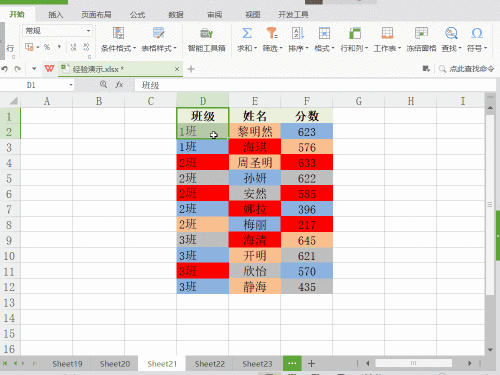Select row header 7

tap(10, 209)
